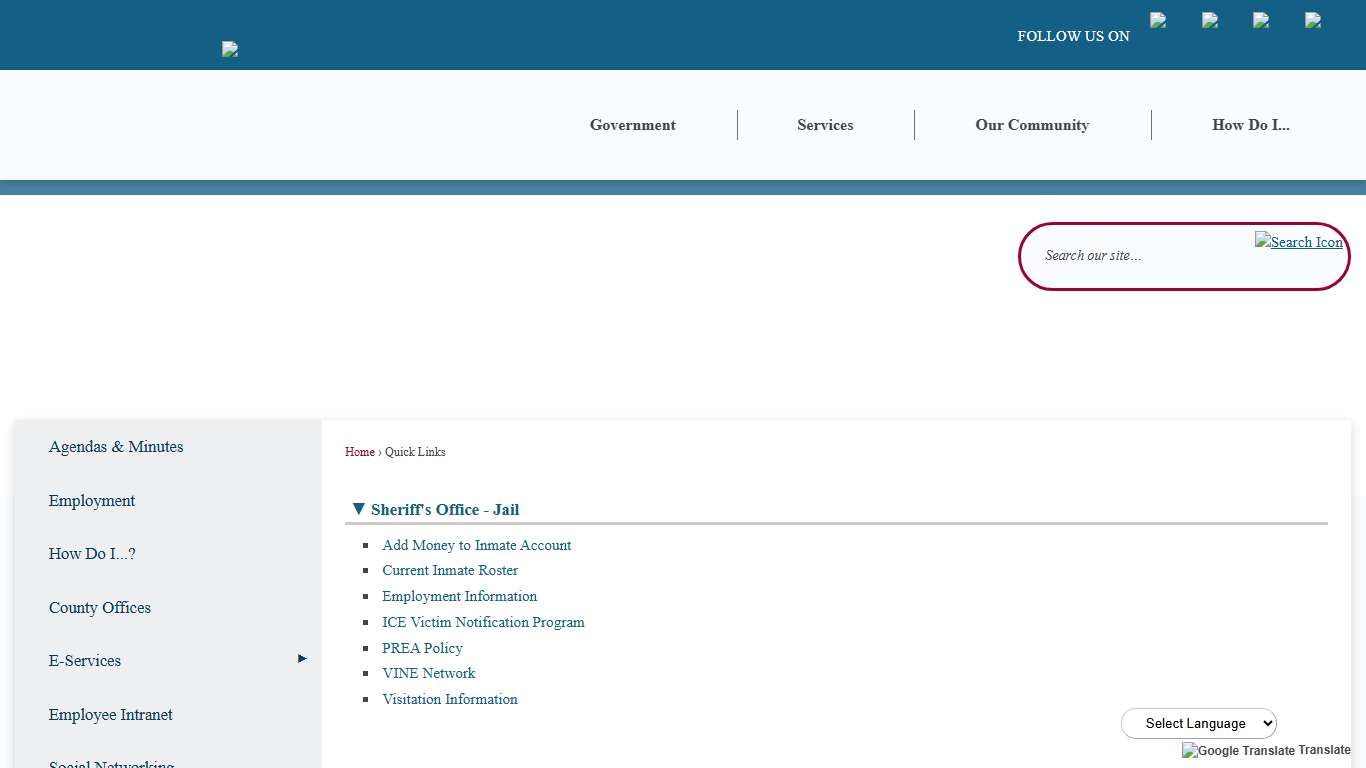Screen dimensions: 1366x768
Task: Collapse the Sheriff's Office - Jail section triangle
Action: tap(359, 509)
